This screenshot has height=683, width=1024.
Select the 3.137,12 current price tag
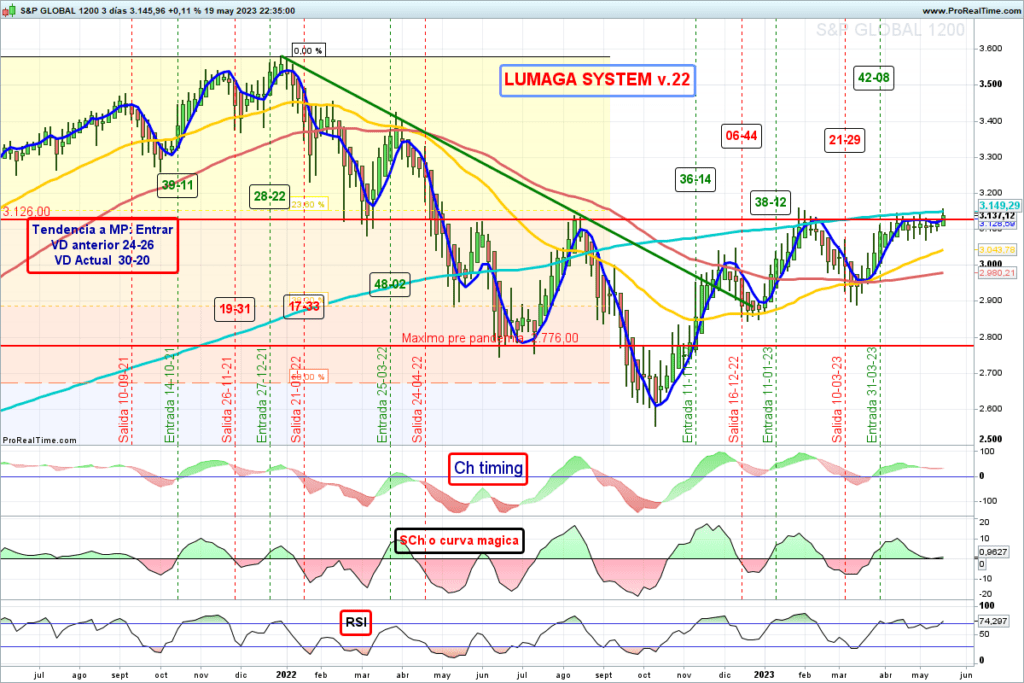coord(997,215)
